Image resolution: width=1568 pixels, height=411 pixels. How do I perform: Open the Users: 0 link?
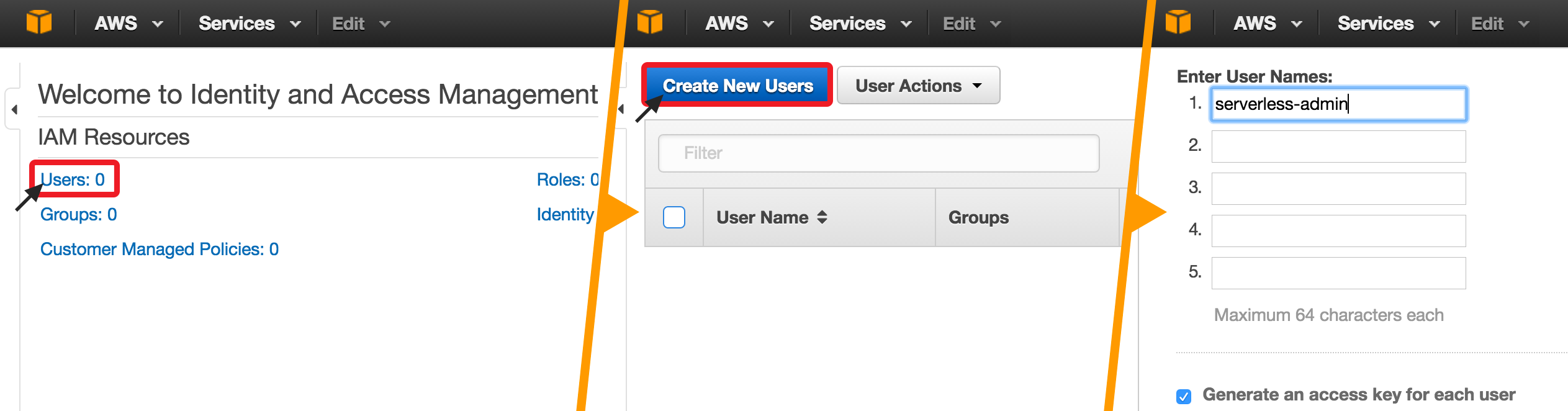[73, 179]
